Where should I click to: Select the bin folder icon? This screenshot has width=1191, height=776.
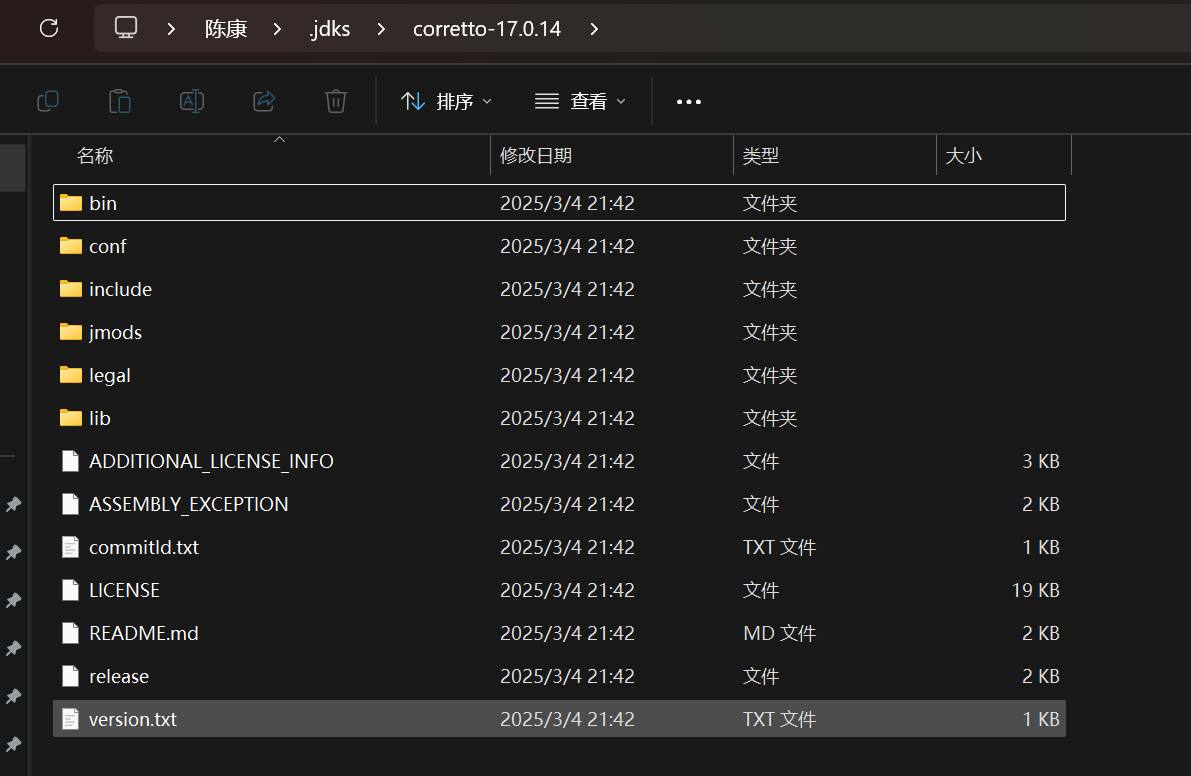[x=71, y=203]
